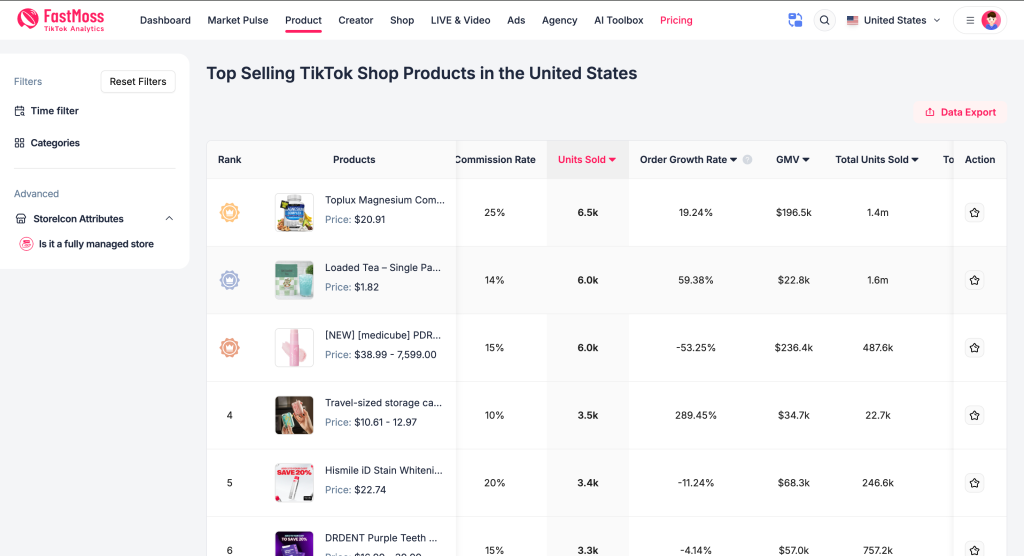The height and width of the screenshot is (556, 1024).
Task: Click the search magnifier icon in header
Action: [x=824, y=20]
